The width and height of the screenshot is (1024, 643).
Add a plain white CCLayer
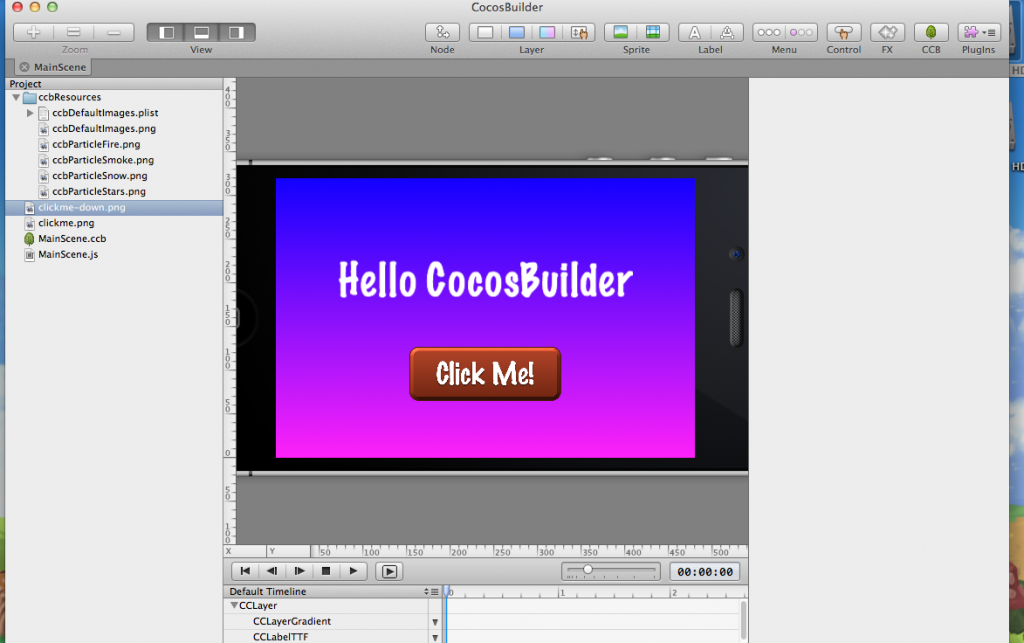click(x=485, y=32)
